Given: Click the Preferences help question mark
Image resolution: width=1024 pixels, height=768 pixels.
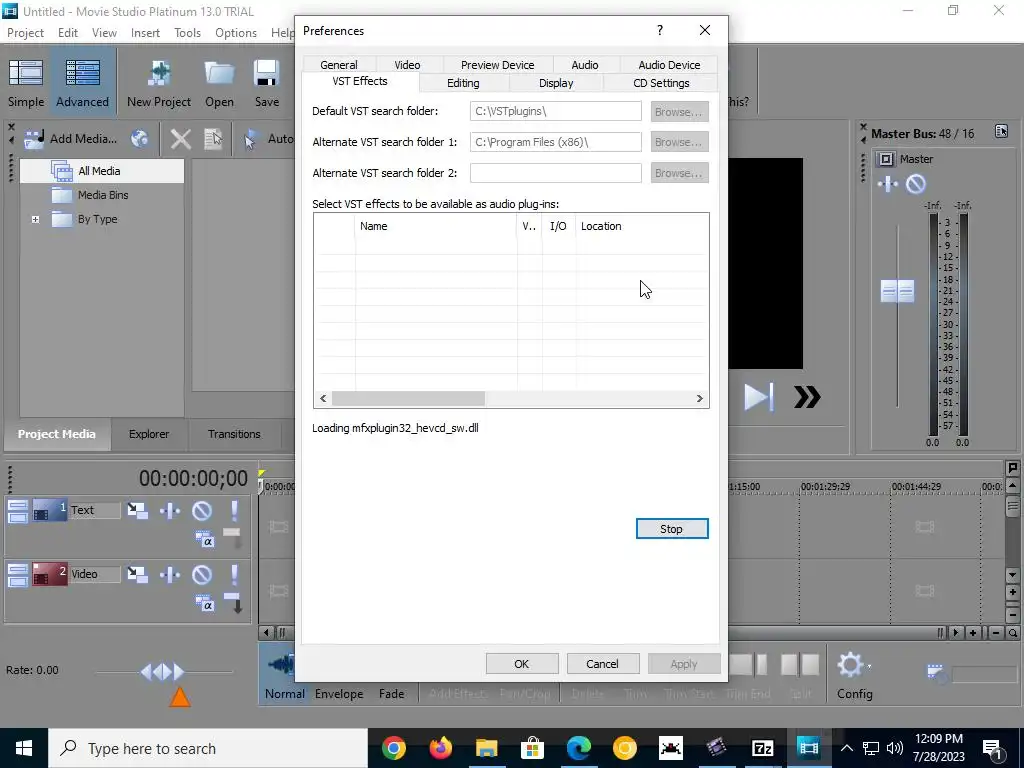Looking at the screenshot, I should tap(660, 30).
